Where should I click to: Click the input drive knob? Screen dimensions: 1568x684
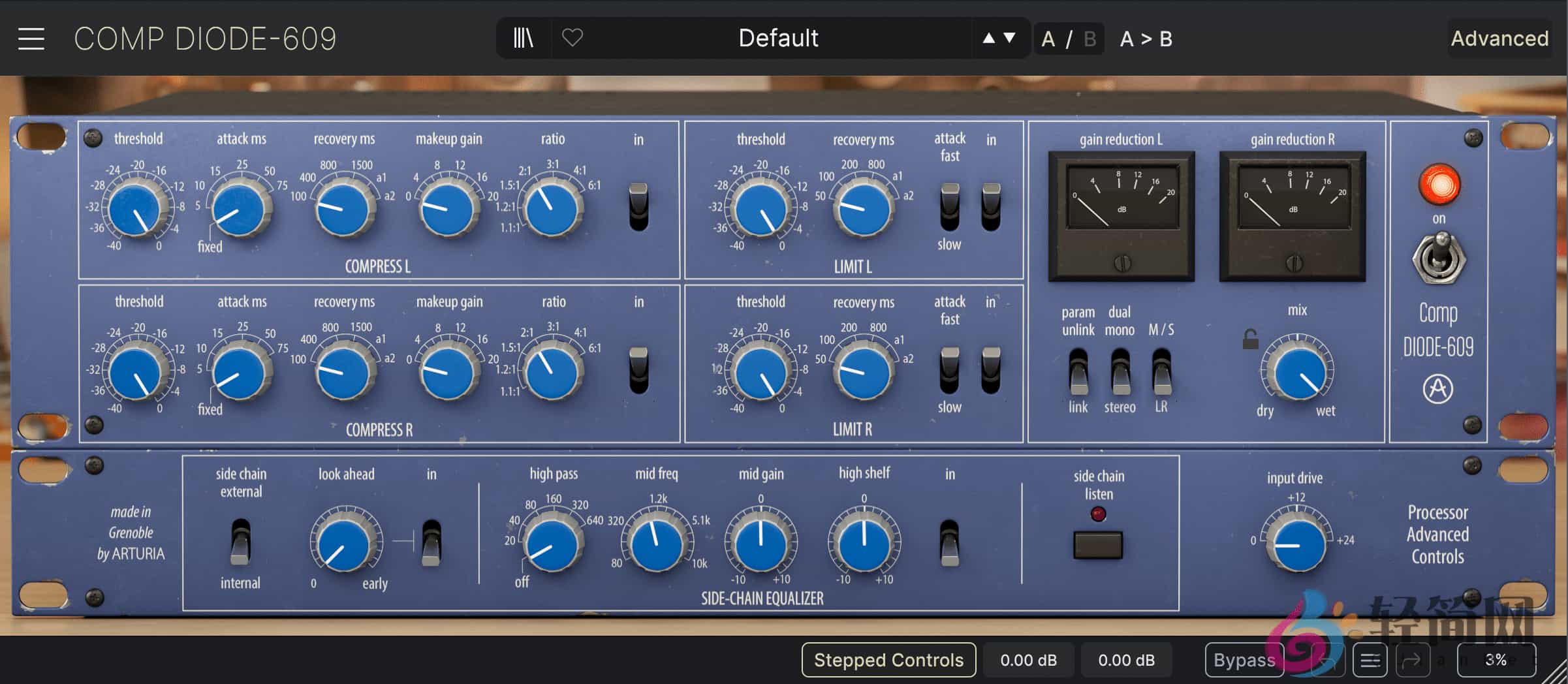[x=1296, y=544]
